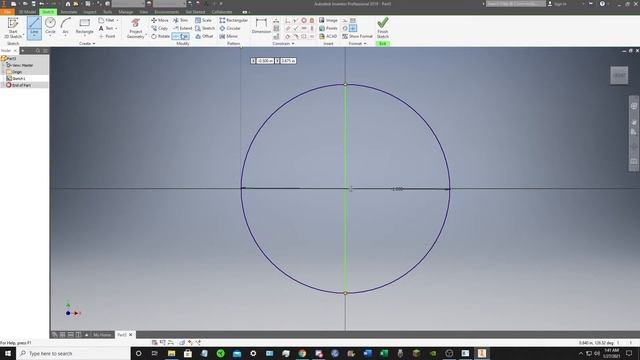Click the FRONT ViewCube face
The width and height of the screenshot is (640, 360).
point(619,75)
